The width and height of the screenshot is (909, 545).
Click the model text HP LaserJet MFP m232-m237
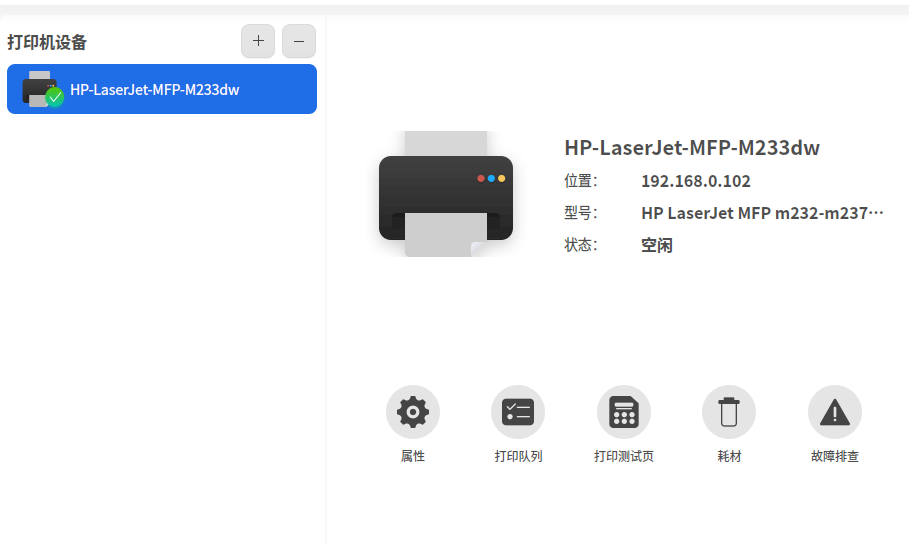click(x=762, y=213)
